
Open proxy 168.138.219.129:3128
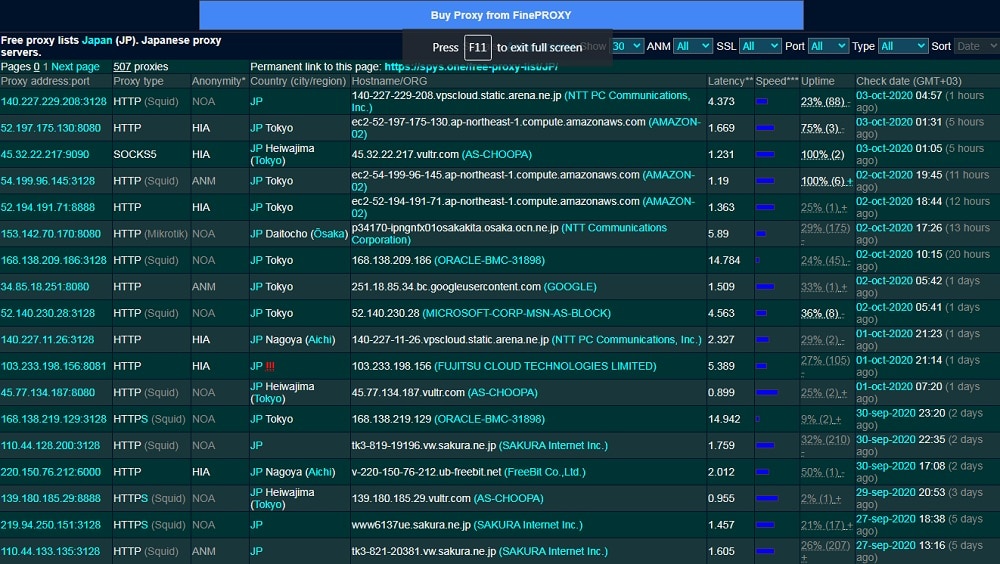[54, 419]
